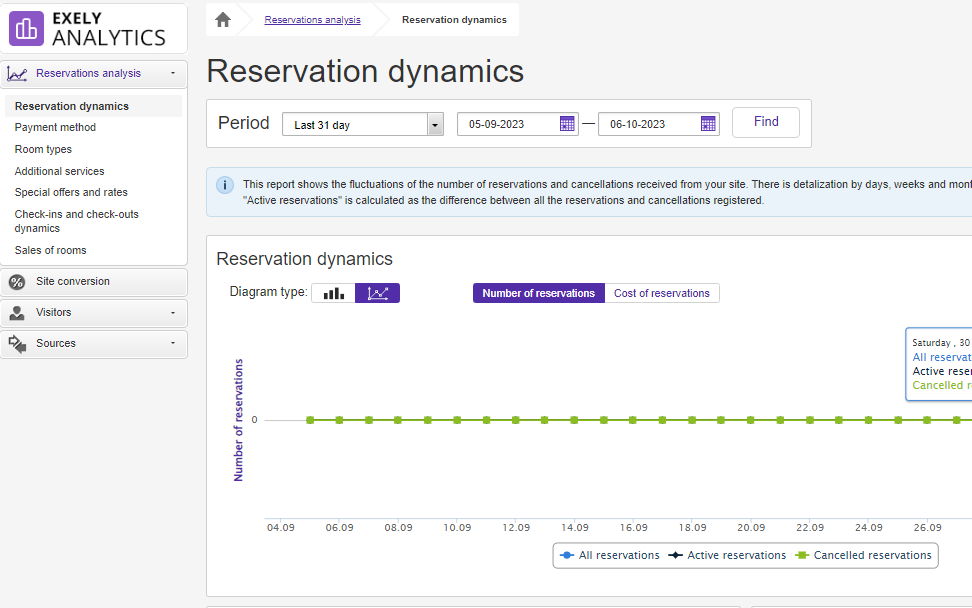Click the blue info icon
This screenshot has height=608, width=972.
click(225, 185)
